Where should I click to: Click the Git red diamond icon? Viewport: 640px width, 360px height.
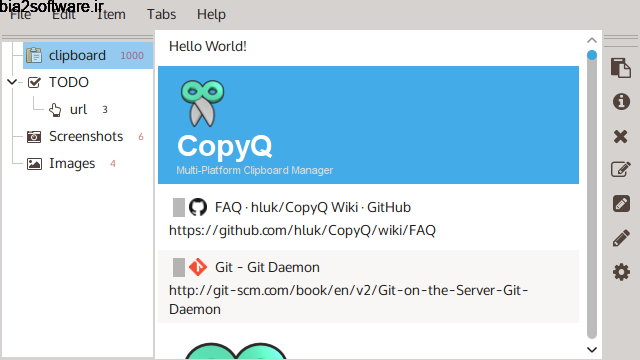(198, 267)
